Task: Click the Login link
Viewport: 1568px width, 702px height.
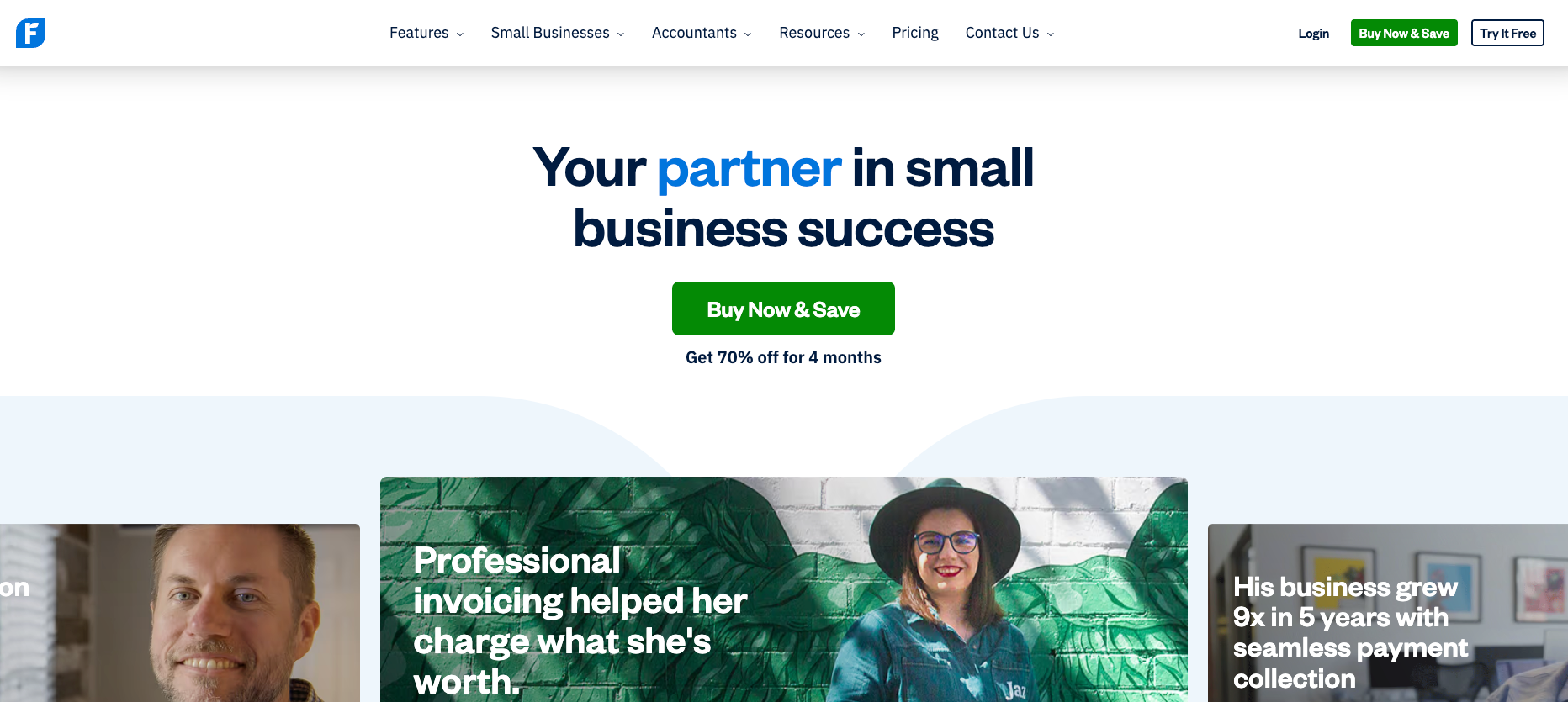Action: click(1313, 34)
